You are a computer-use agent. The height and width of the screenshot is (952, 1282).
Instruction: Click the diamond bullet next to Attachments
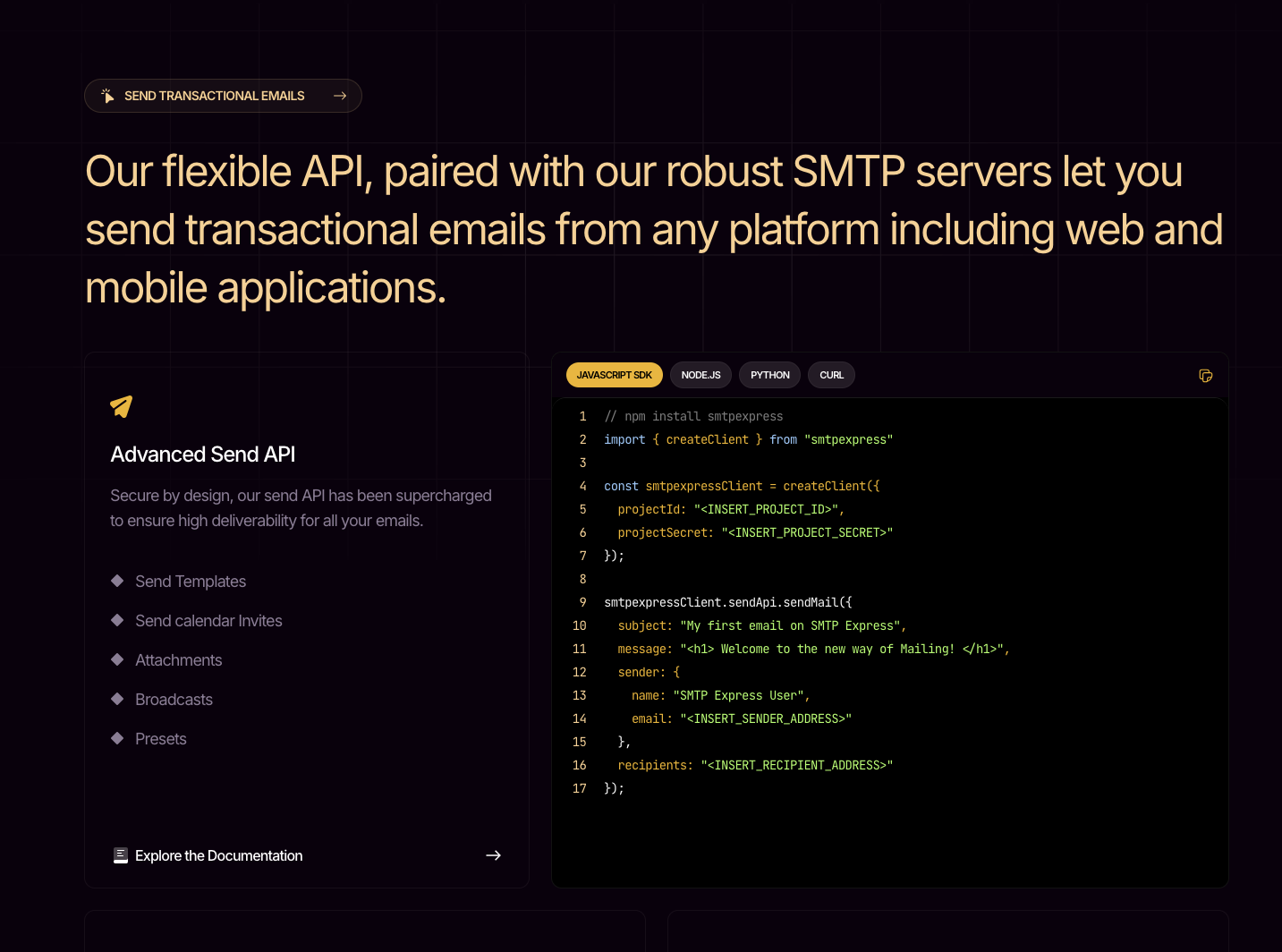(x=117, y=659)
